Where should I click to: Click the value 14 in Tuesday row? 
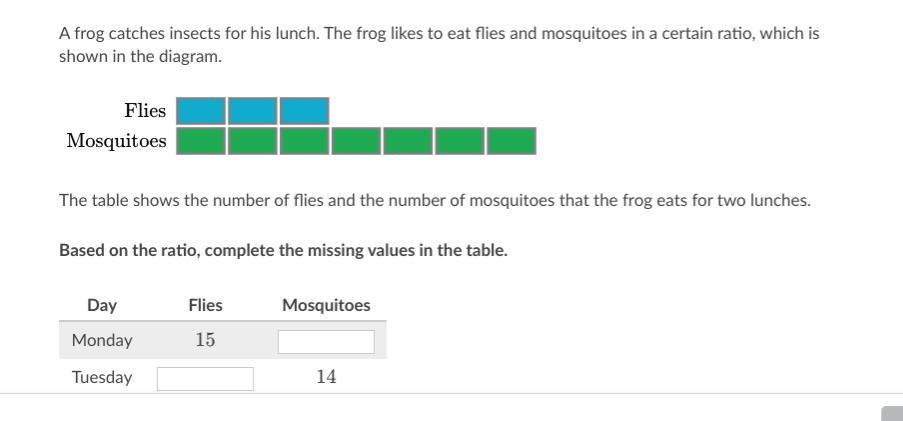326,377
